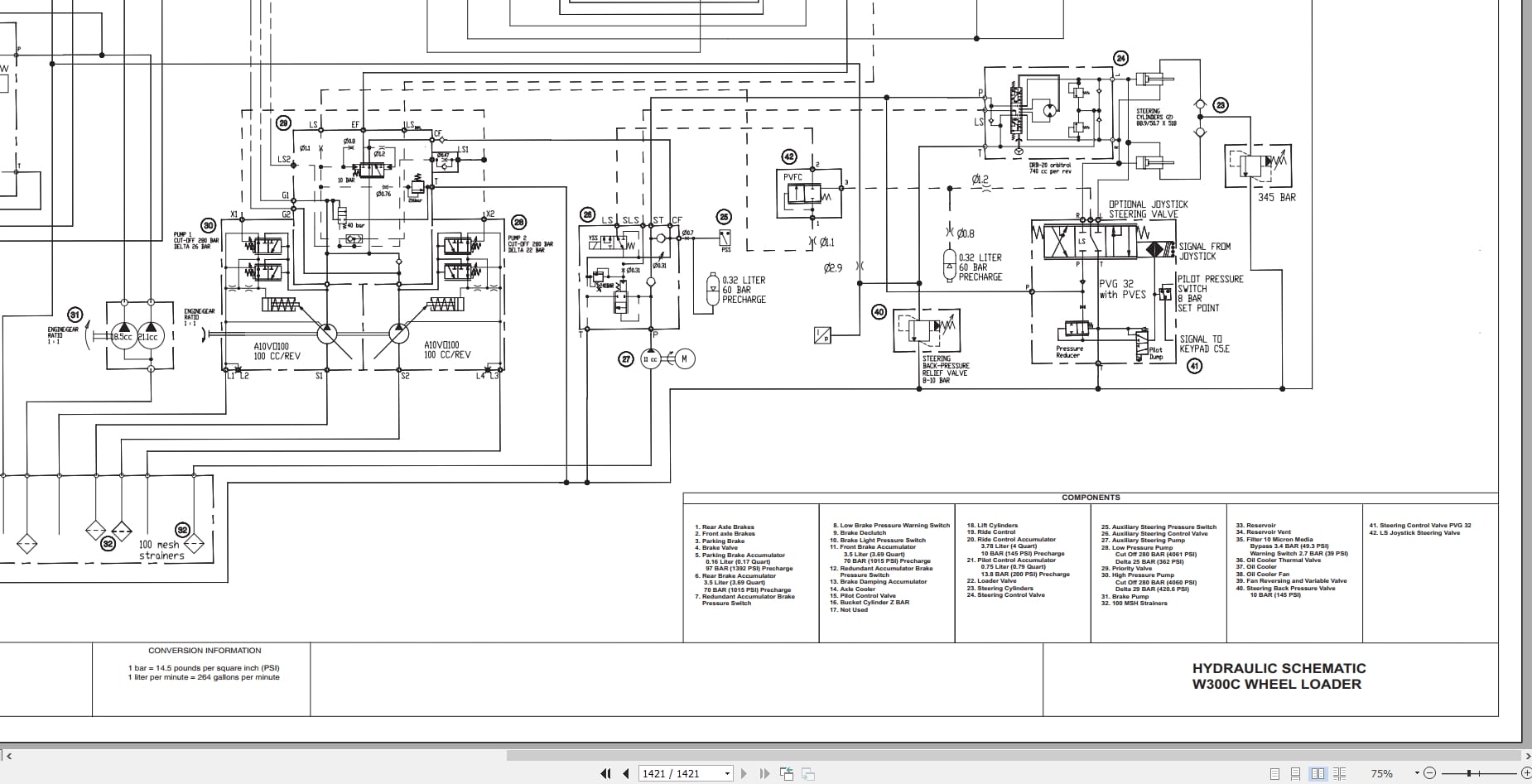
Task: Select the continuous facing view icon
Action: pos(1338,773)
